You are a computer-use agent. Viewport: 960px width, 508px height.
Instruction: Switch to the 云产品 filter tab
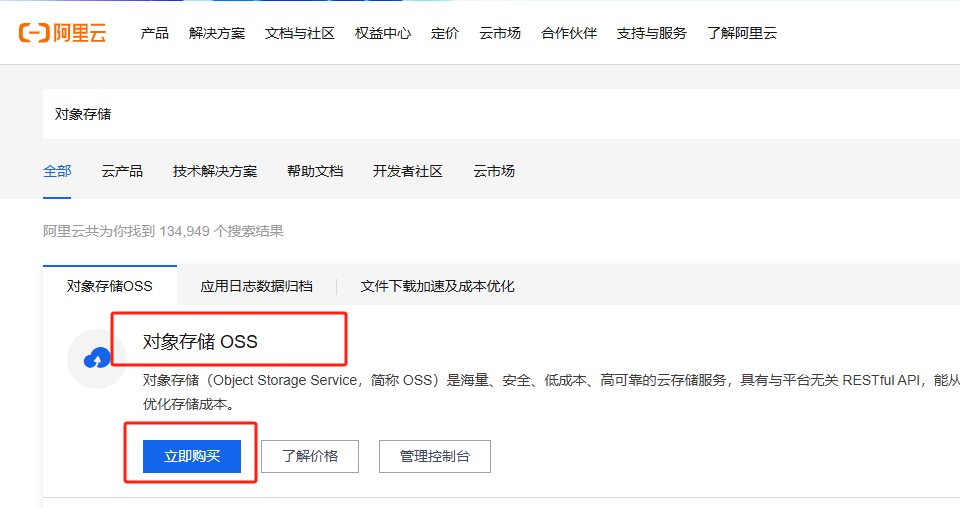click(122, 171)
